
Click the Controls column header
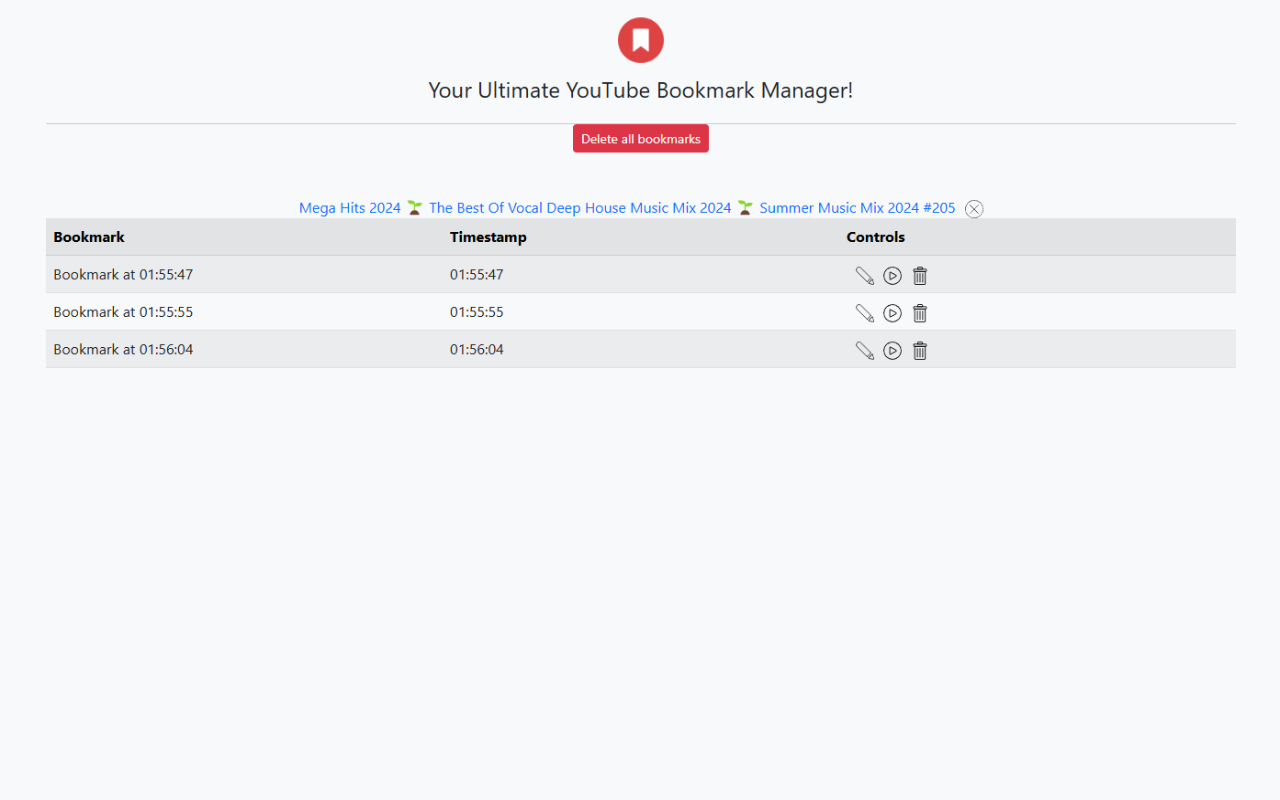click(x=1037, y=237)
